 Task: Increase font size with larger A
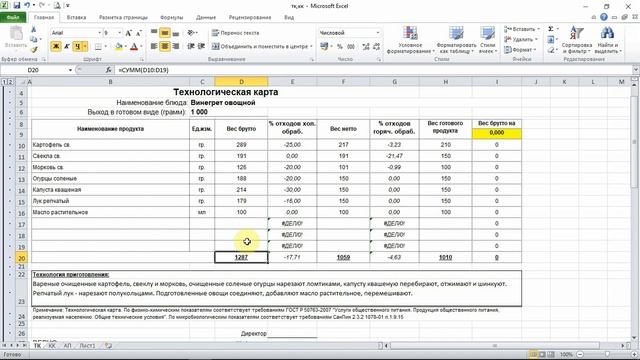point(129,33)
